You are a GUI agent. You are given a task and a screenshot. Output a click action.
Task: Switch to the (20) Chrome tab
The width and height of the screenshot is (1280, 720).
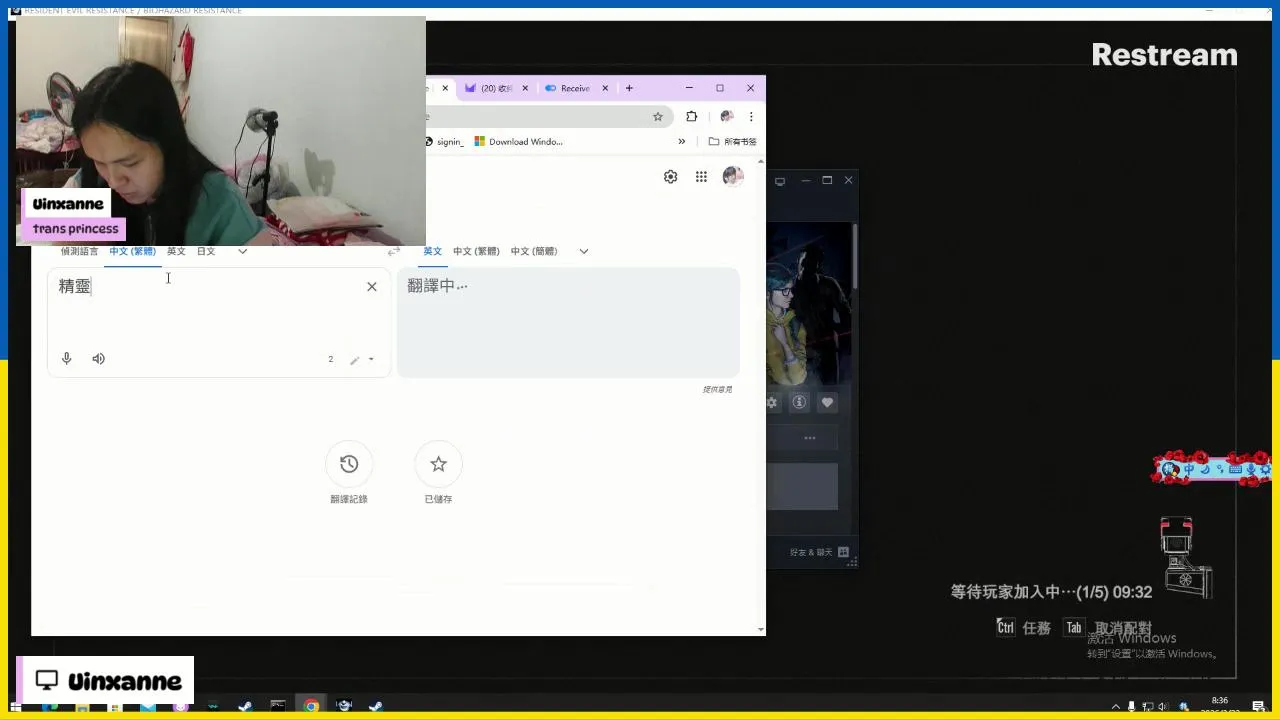click(x=497, y=88)
